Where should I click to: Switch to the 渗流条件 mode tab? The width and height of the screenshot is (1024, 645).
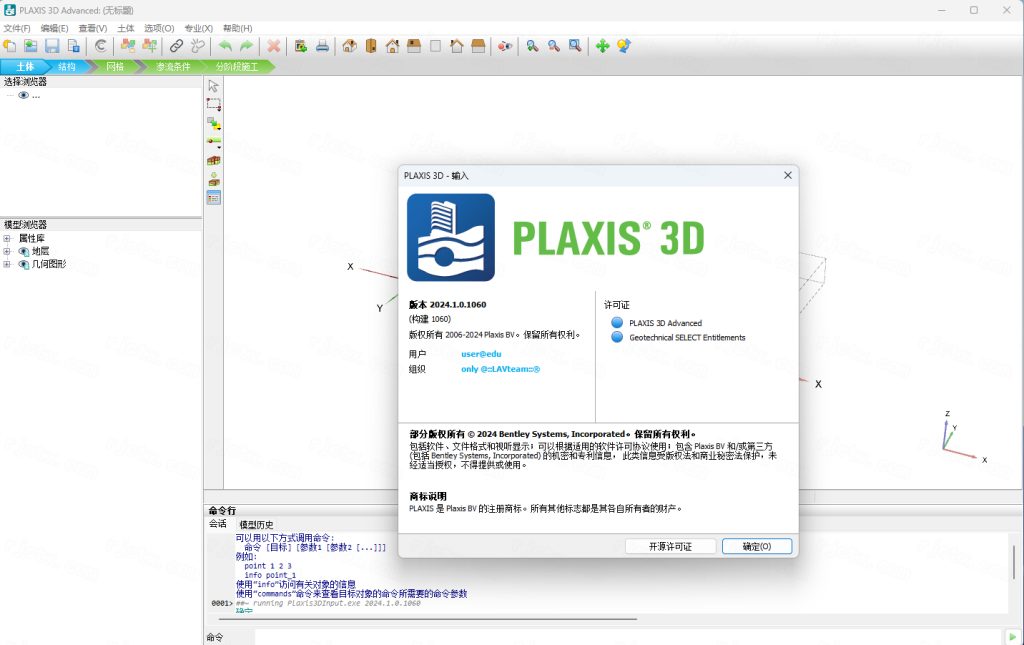point(173,67)
